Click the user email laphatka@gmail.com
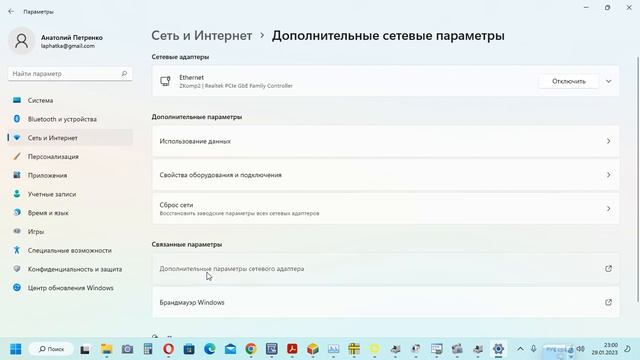The width and height of the screenshot is (640, 360). [x=68, y=46]
